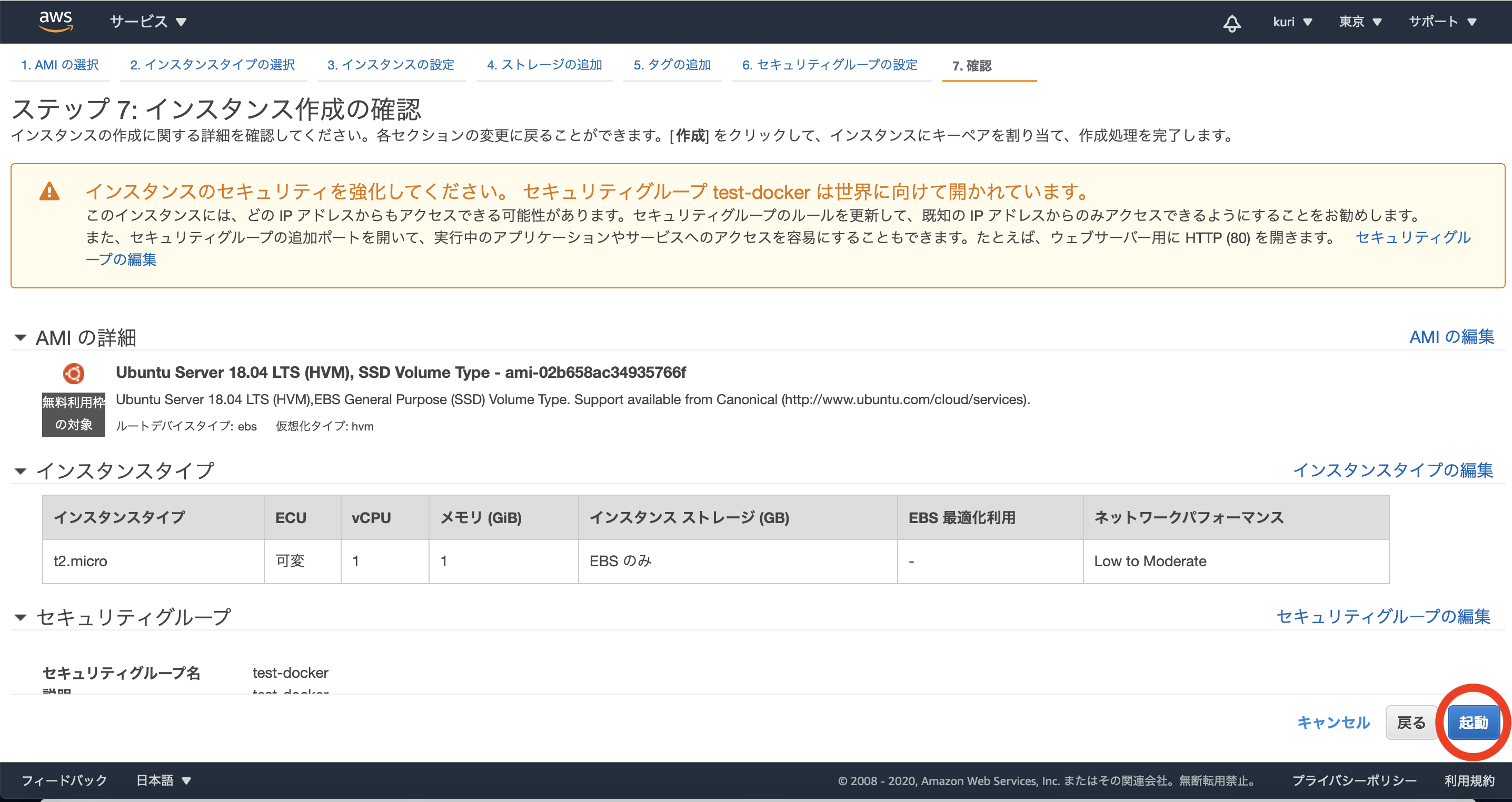Go to step 1. AMI の選択 tab
1512x802 pixels.
pyautogui.click(x=60, y=65)
